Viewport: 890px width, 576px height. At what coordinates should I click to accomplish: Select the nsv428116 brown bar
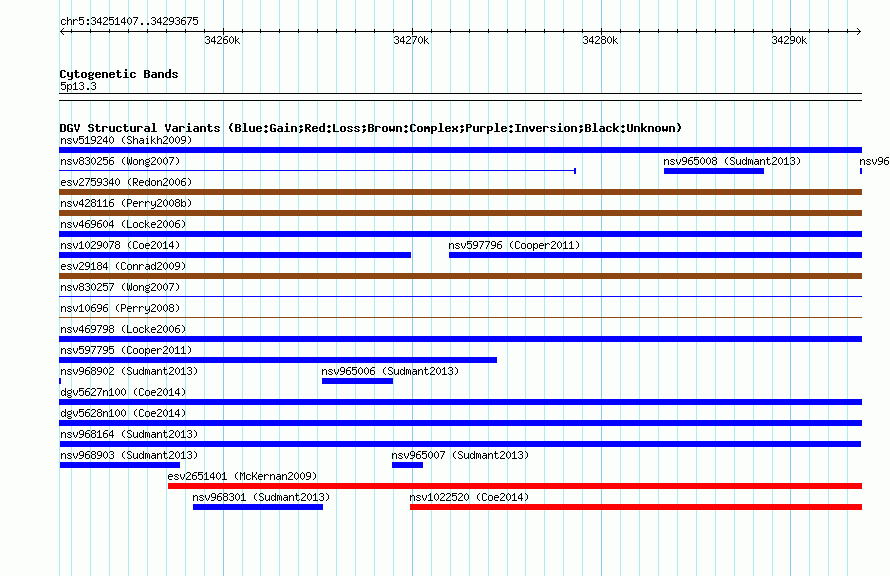[460, 213]
